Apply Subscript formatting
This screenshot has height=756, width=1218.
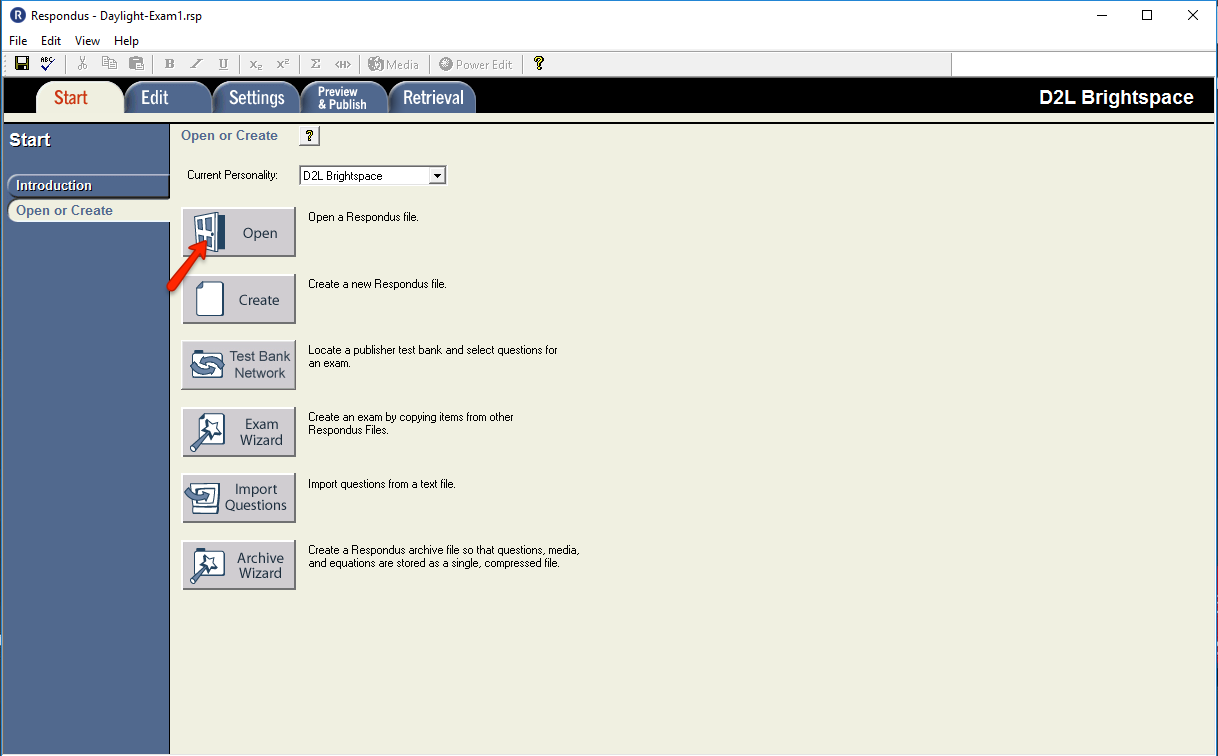click(x=256, y=64)
